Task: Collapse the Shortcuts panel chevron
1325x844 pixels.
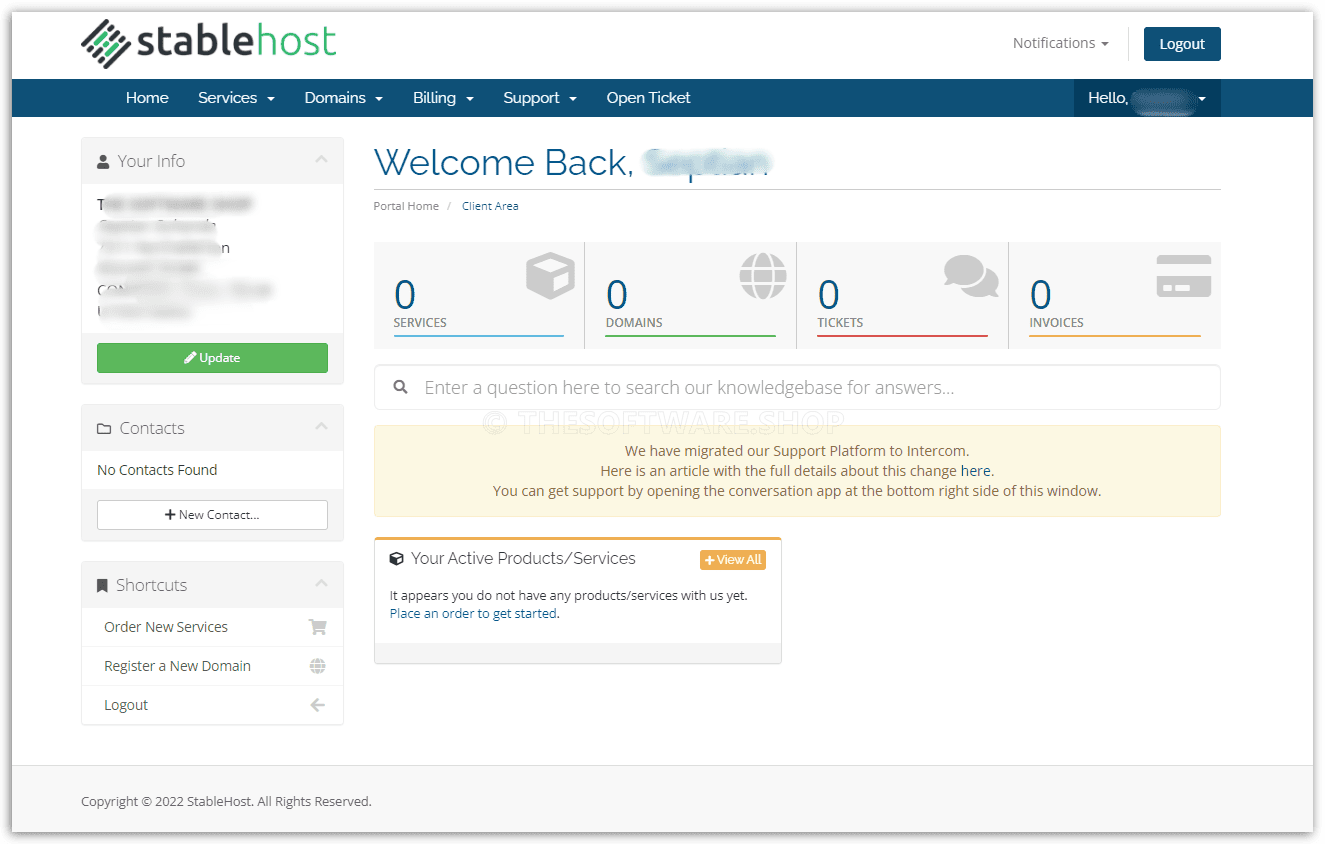Action: [321, 584]
